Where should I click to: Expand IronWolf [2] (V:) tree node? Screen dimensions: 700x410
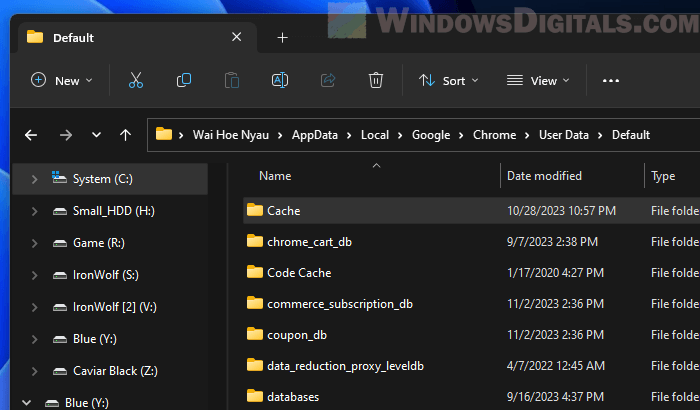click(34, 307)
